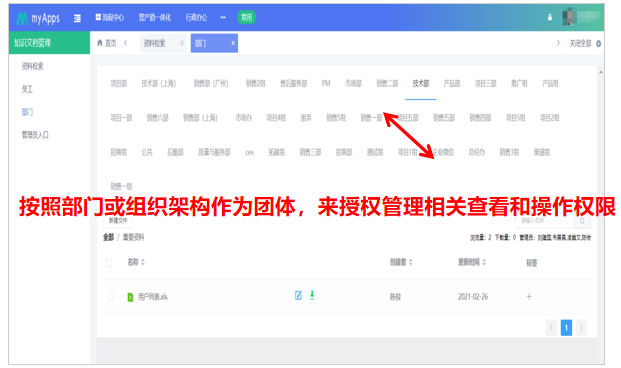Select the 销售三部 department tab
The width and height of the screenshot is (621, 368).
click(310, 152)
